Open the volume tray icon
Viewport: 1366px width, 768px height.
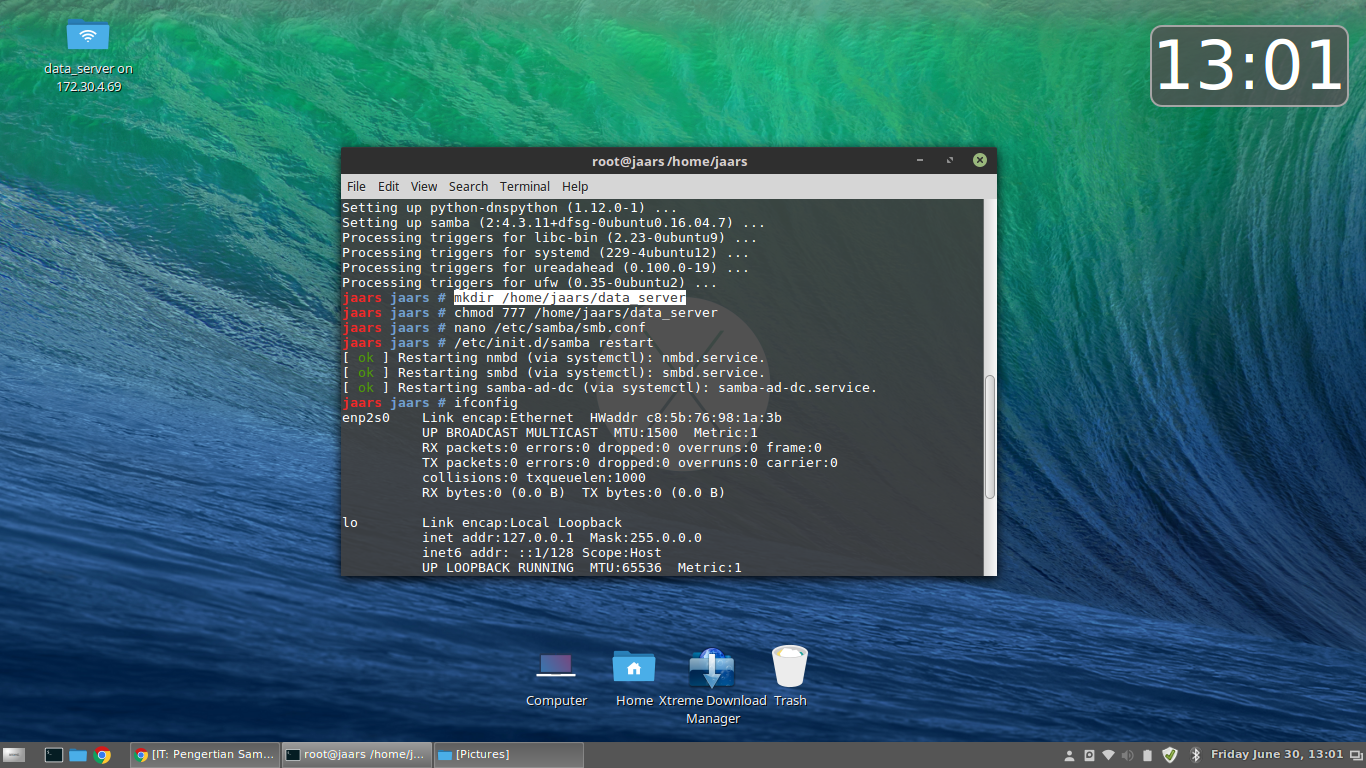(x=1128, y=755)
